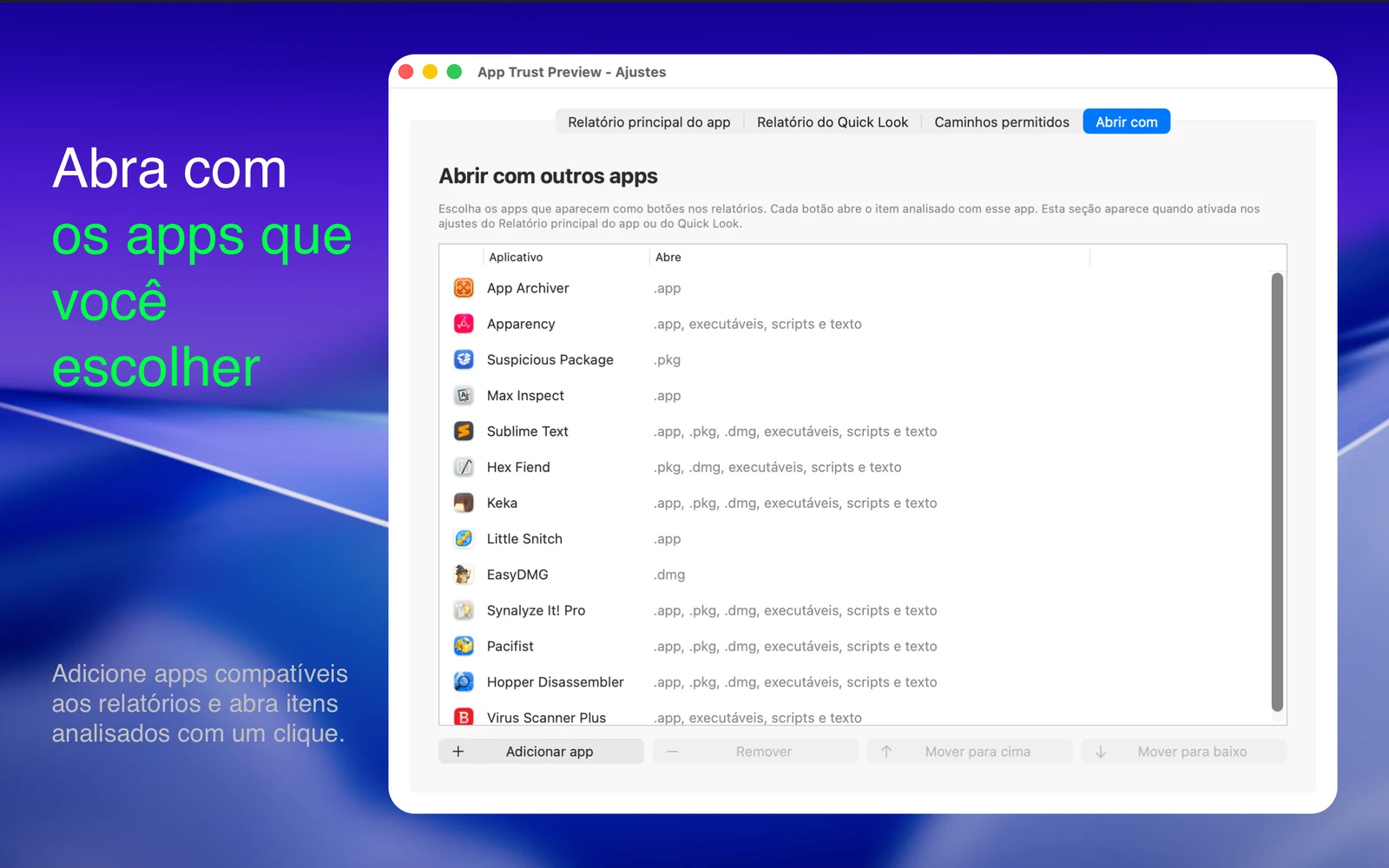
Task: Click the Virus Scanner Plus icon
Action: (464, 716)
